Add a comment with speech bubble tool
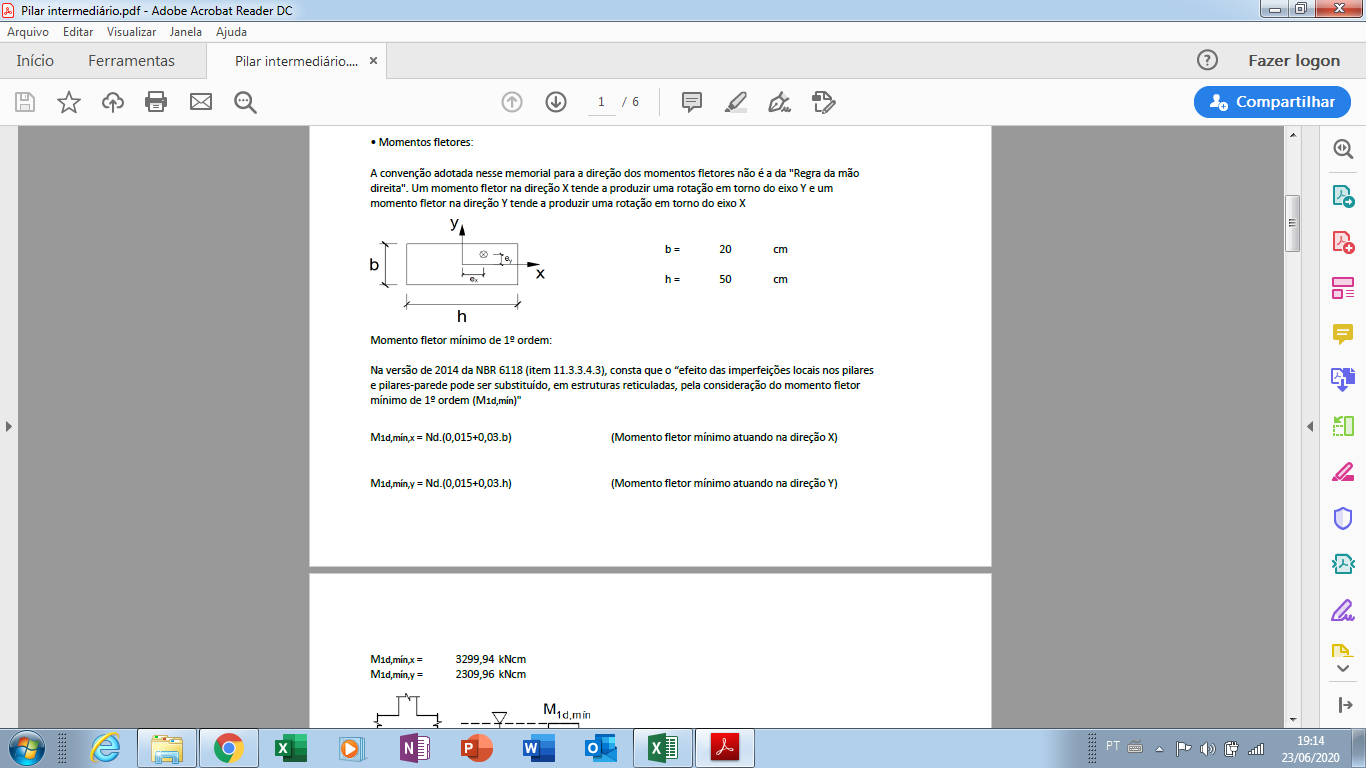This screenshot has width=1366, height=768. click(x=692, y=102)
